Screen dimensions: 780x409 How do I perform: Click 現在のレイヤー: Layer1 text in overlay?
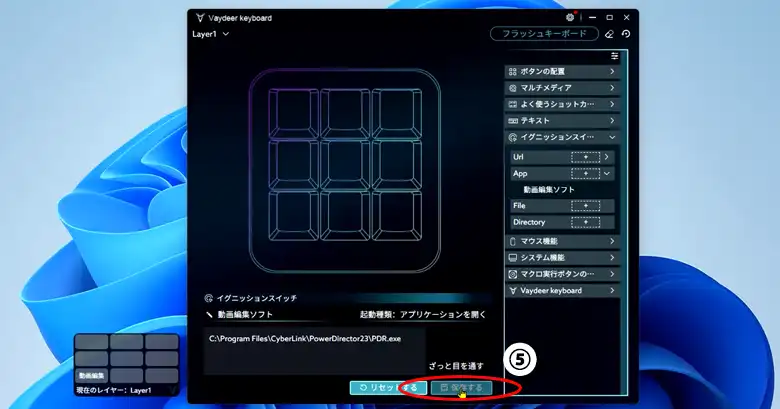114,391
